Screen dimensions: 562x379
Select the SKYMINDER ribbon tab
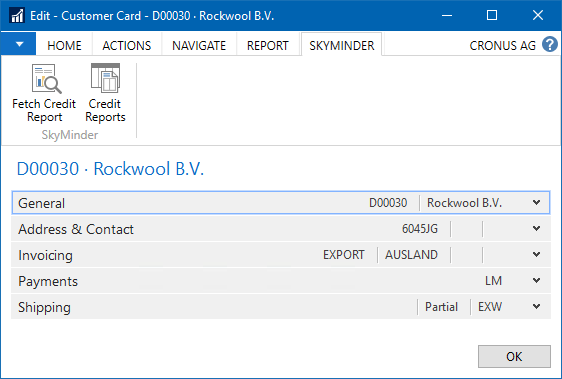342,46
